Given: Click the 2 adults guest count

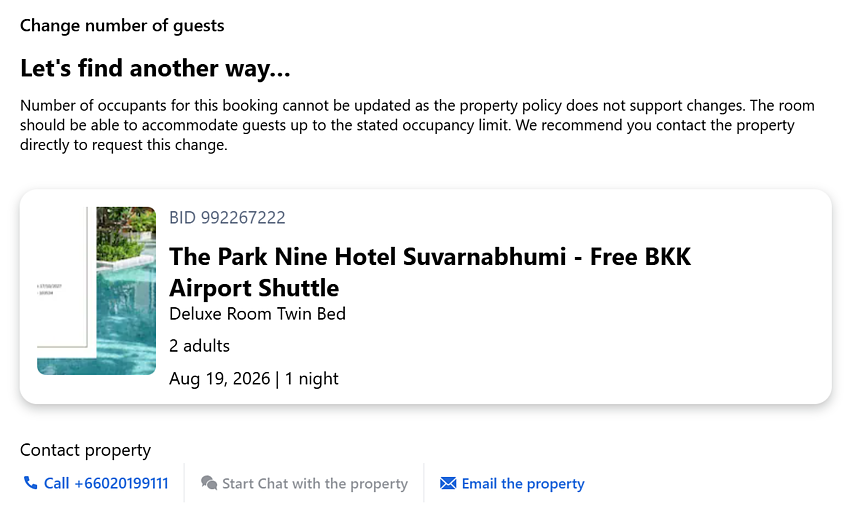Looking at the screenshot, I should click(199, 345).
